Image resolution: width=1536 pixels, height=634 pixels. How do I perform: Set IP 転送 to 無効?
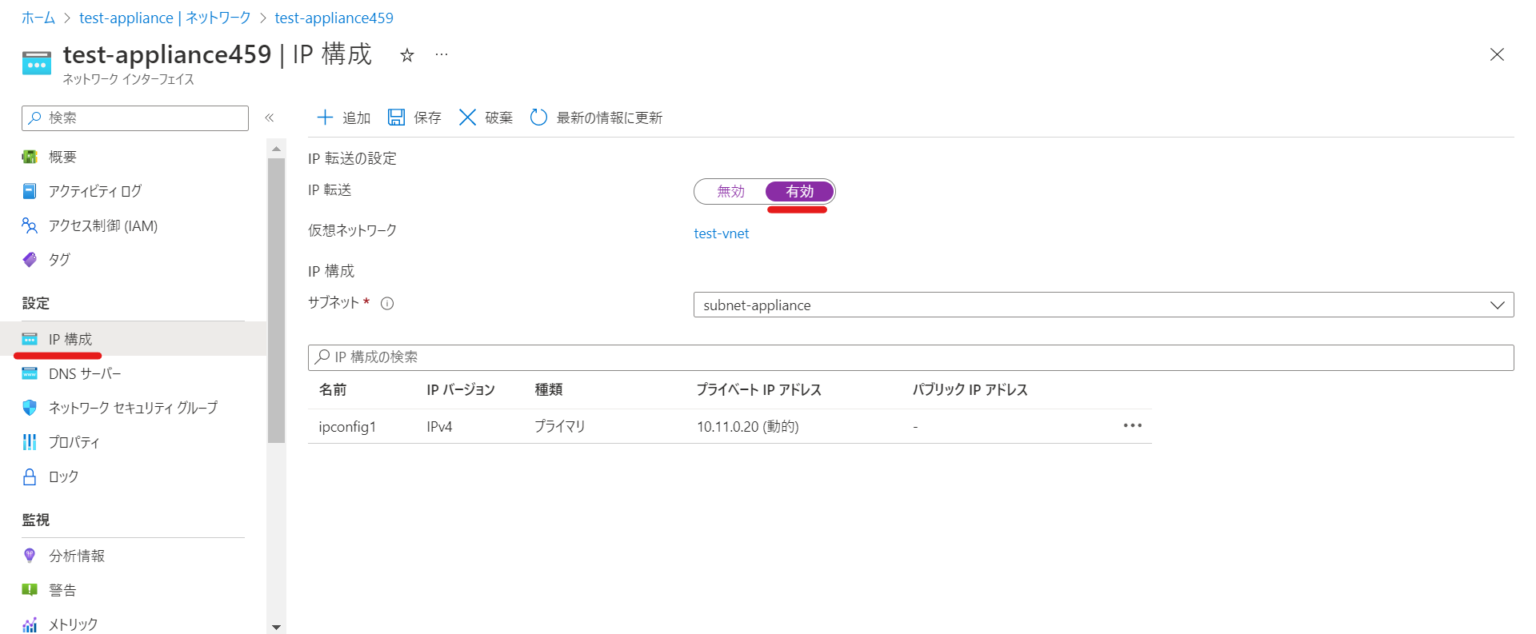point(730,191)
